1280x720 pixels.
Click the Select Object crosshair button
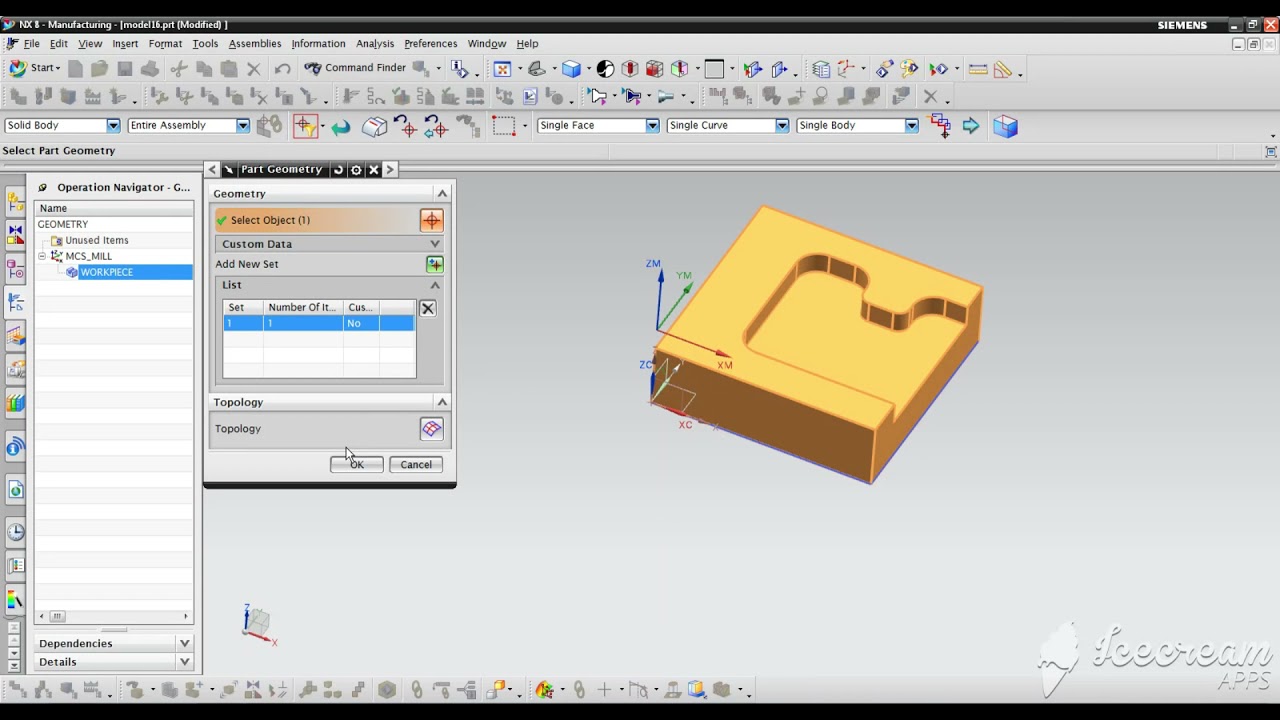coord(431,220)
